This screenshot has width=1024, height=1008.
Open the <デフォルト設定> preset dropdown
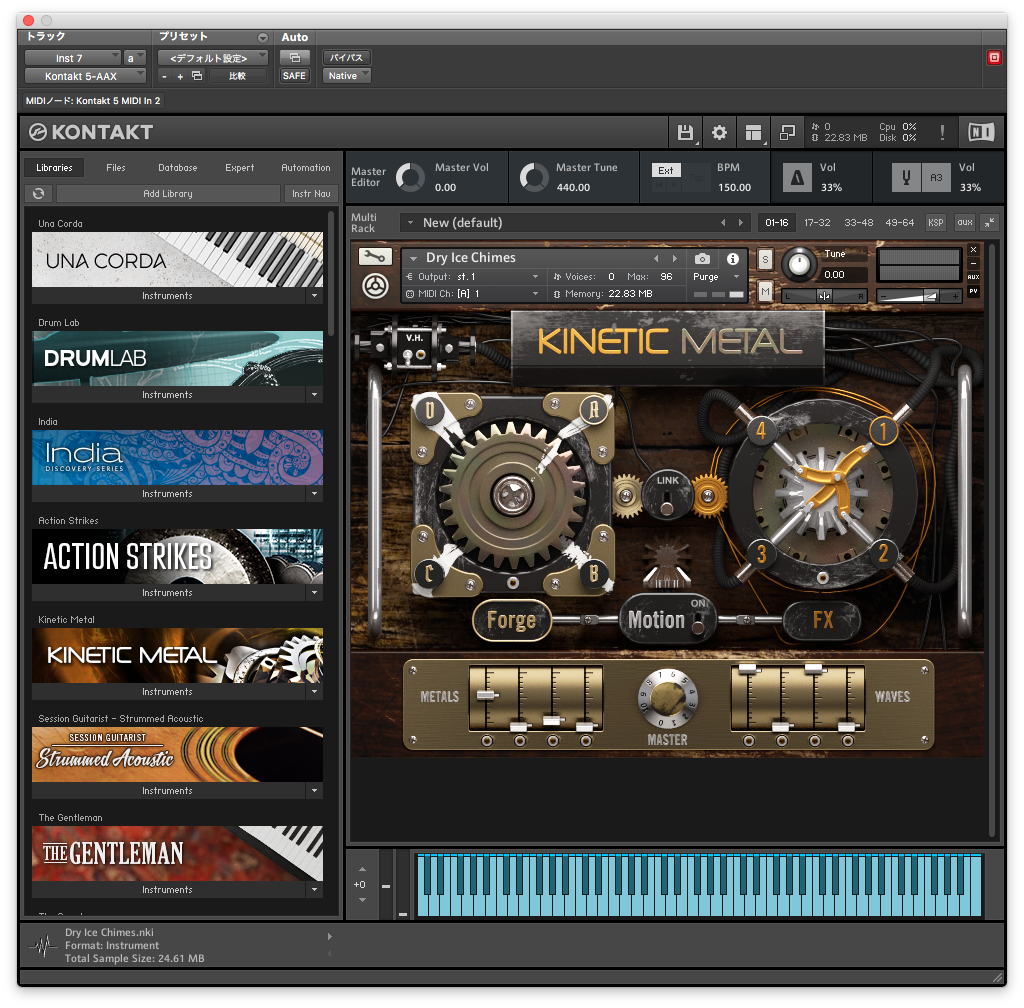tap(213, 58)
